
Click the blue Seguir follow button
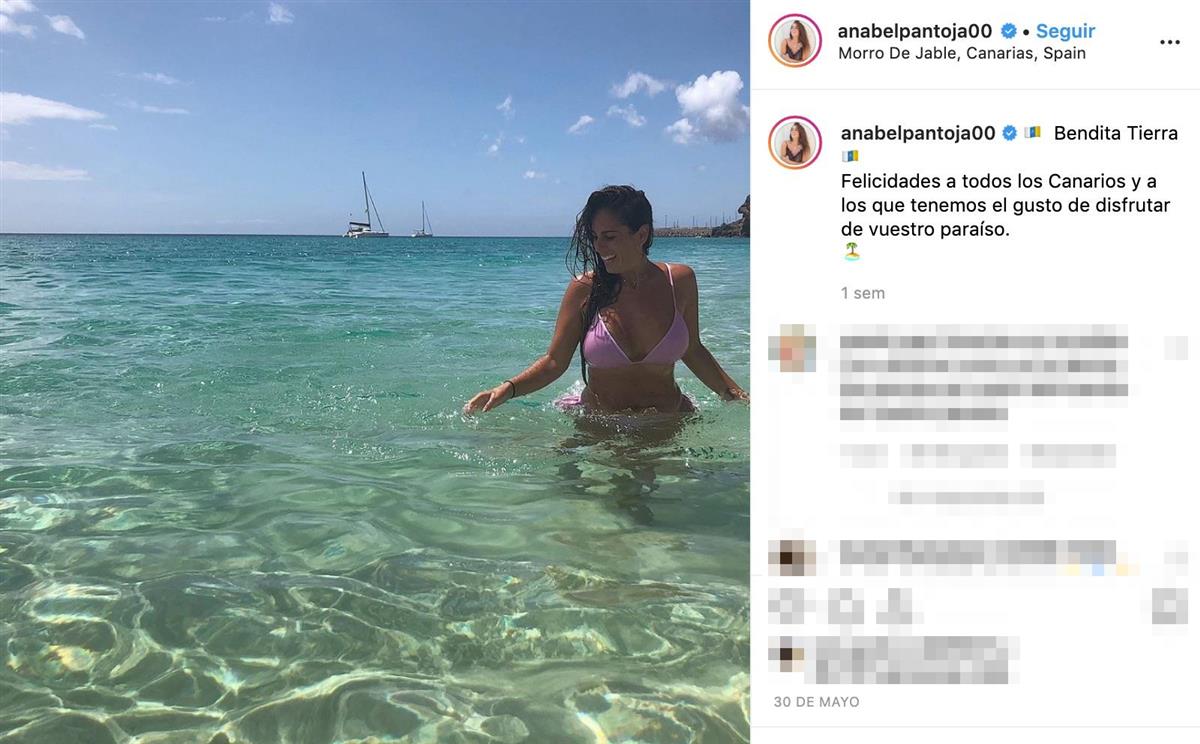click(1065, 32)
